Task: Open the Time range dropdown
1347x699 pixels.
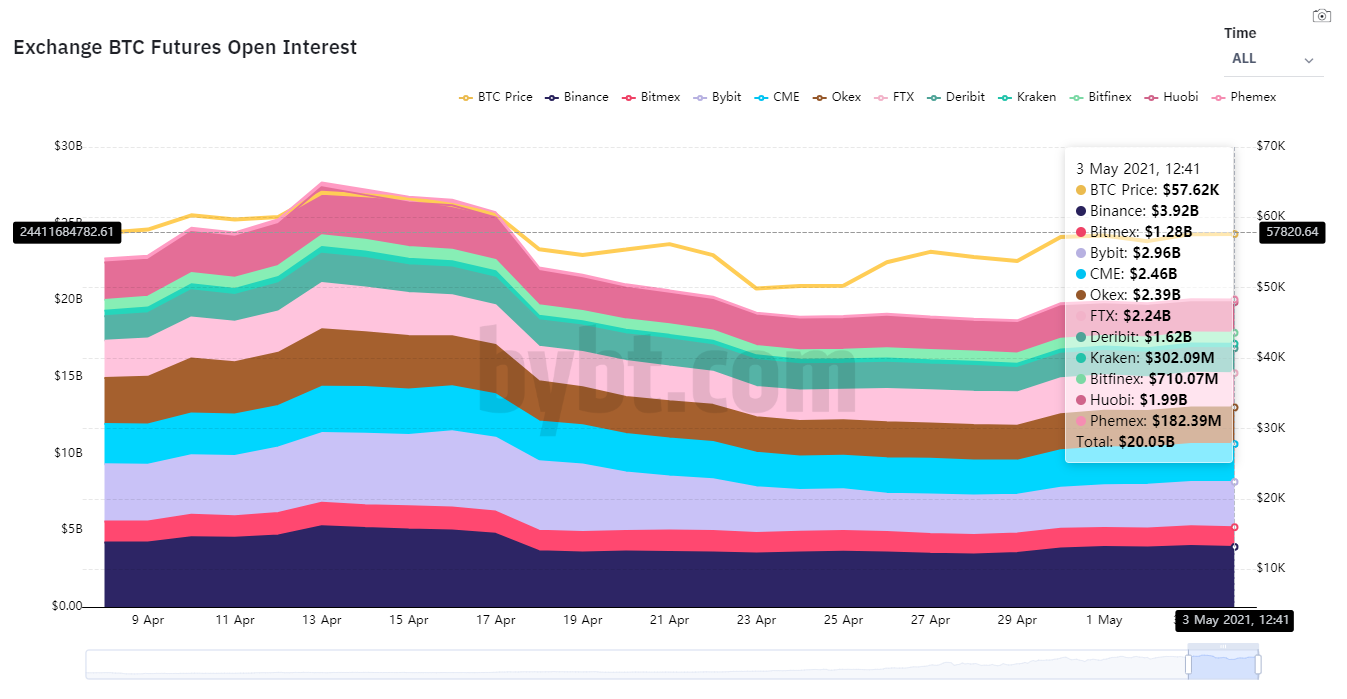Action: tap(1273, 59)
